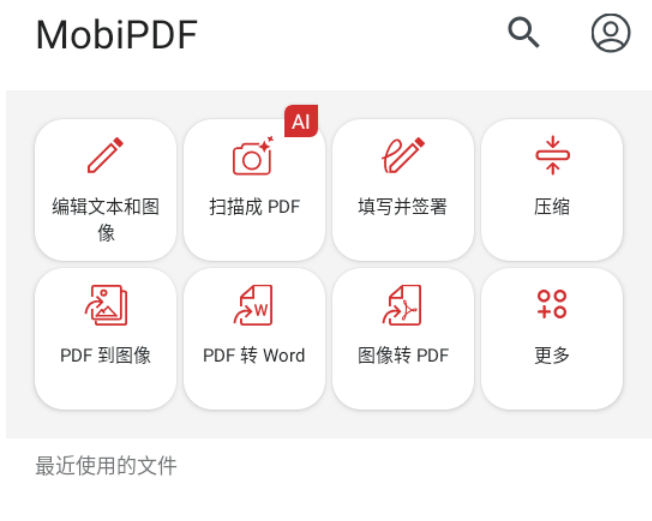Select the 压缩 label
The width and height of the screenshot is (652, 521).
pos(552,207)
